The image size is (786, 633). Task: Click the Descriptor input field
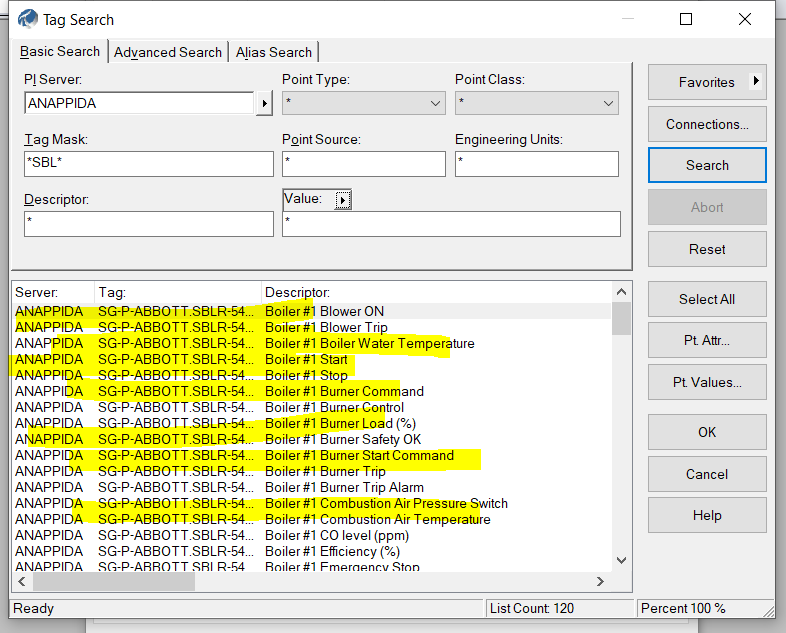(149, 224)
